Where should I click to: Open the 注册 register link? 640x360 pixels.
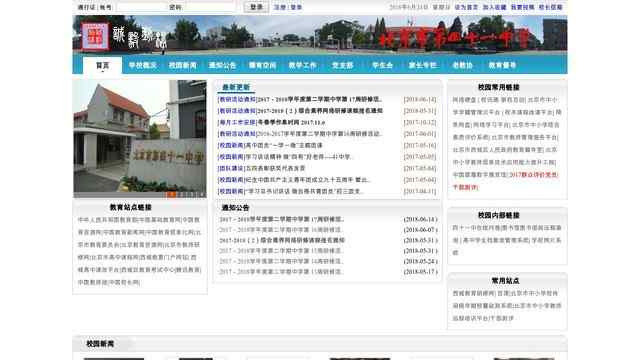pos(280,7)
